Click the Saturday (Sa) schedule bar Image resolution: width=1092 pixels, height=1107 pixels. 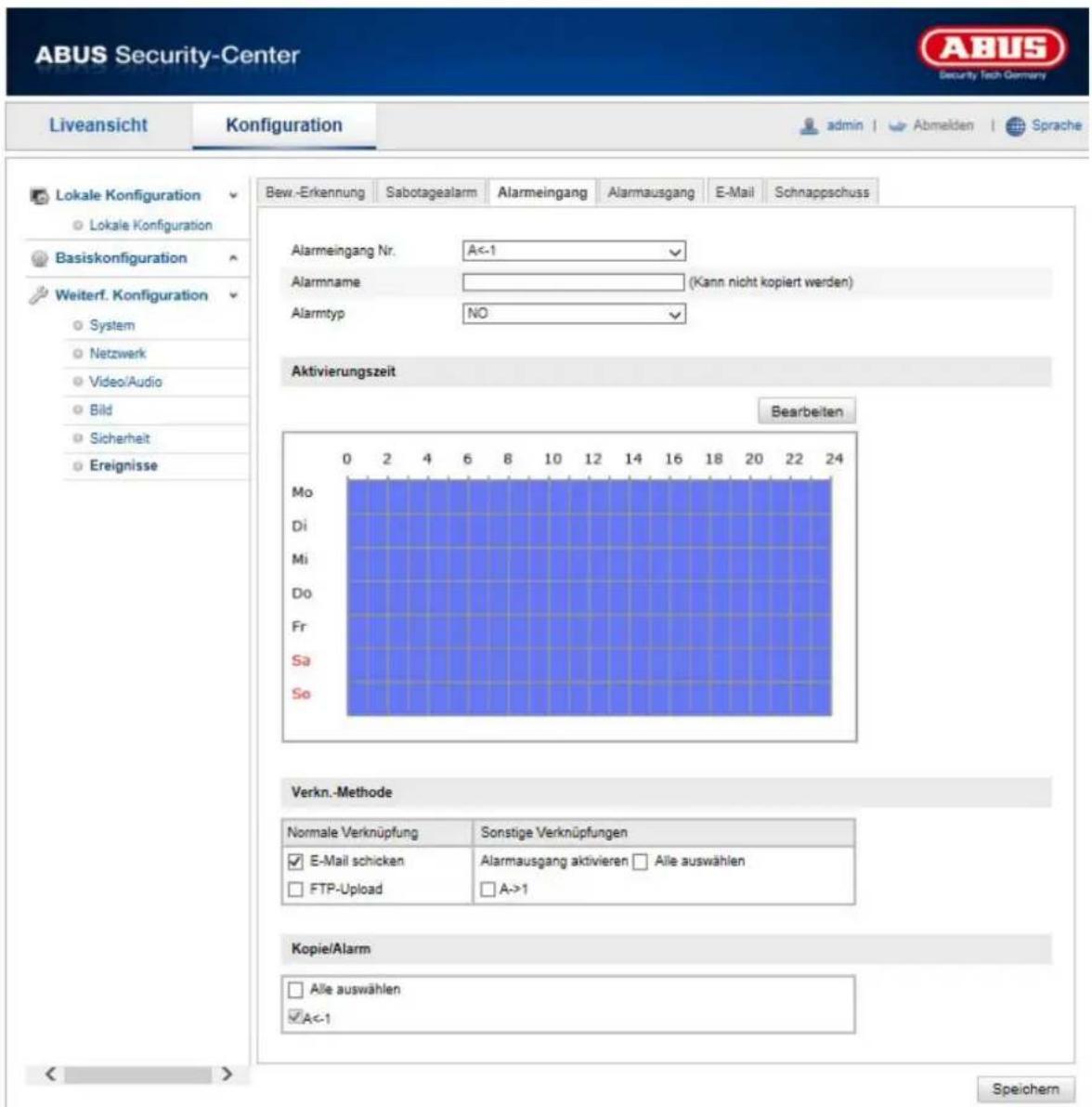[x=589, y=665]
